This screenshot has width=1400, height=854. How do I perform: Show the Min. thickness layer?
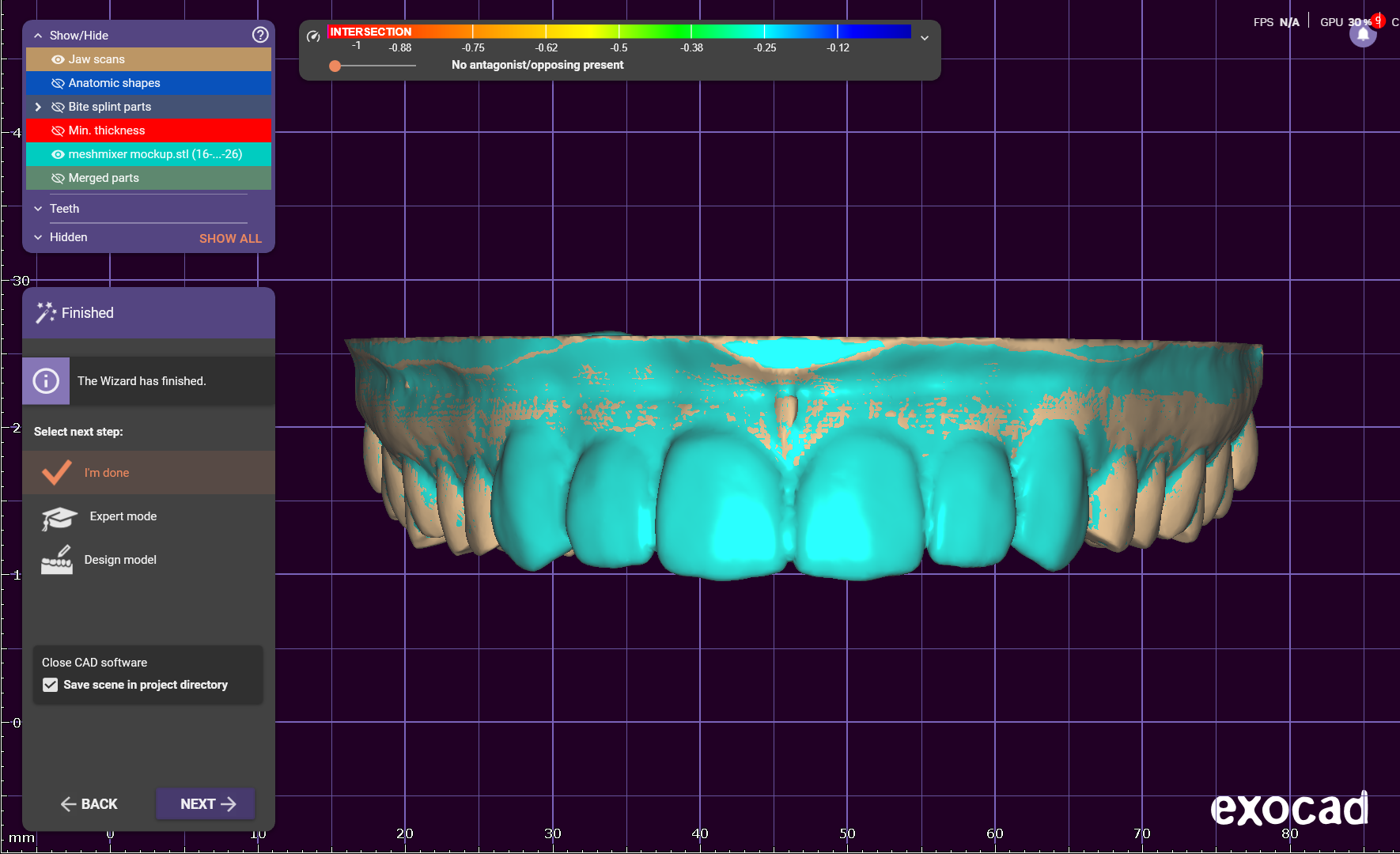point(58,130)
